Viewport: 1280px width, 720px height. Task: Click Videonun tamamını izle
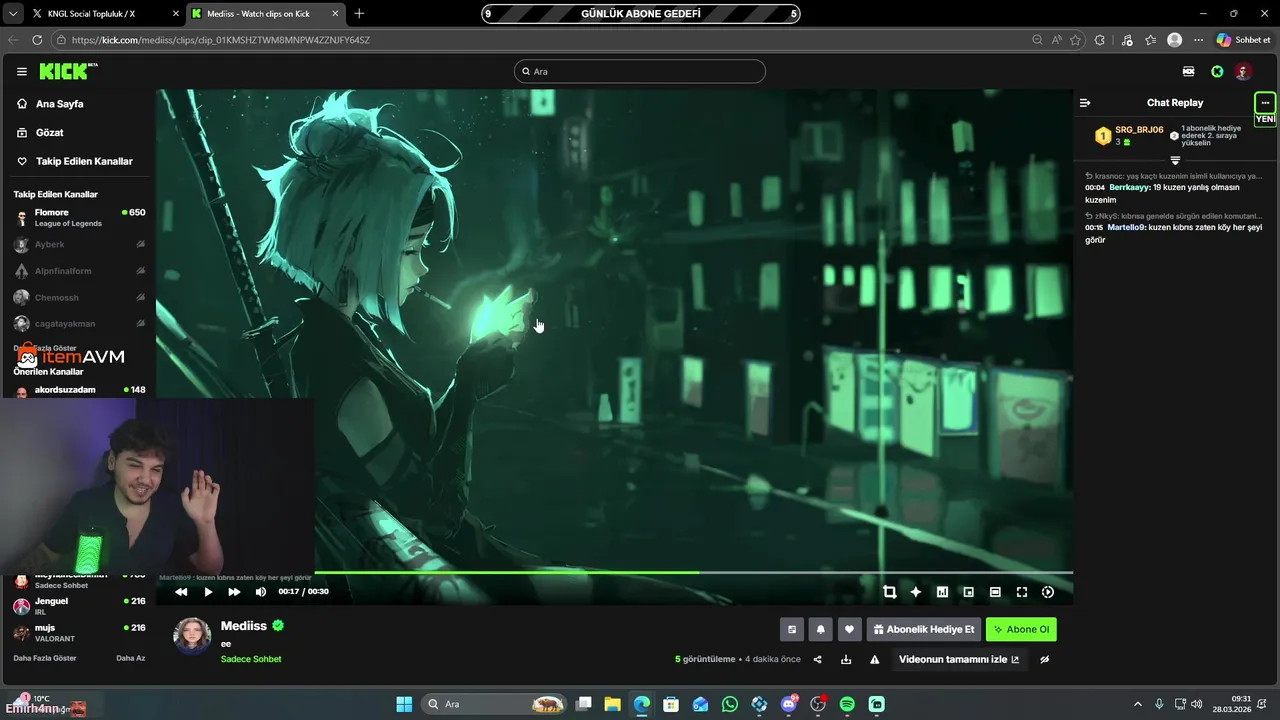(959, 660)
